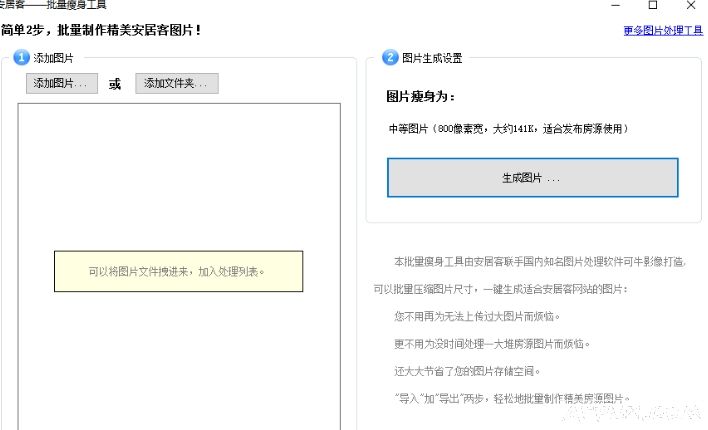The height and width of the screenshot is (430, 708).
Task: Click the blue step 2 circle icon
Action: click(x=390, y=58)
